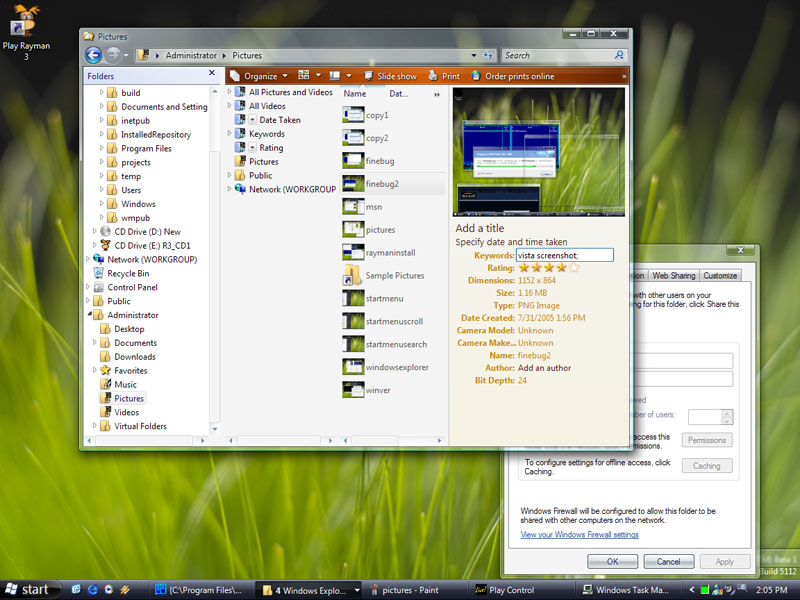Open the Play Rayman 3 desktop shortcut

click(26, 32)
